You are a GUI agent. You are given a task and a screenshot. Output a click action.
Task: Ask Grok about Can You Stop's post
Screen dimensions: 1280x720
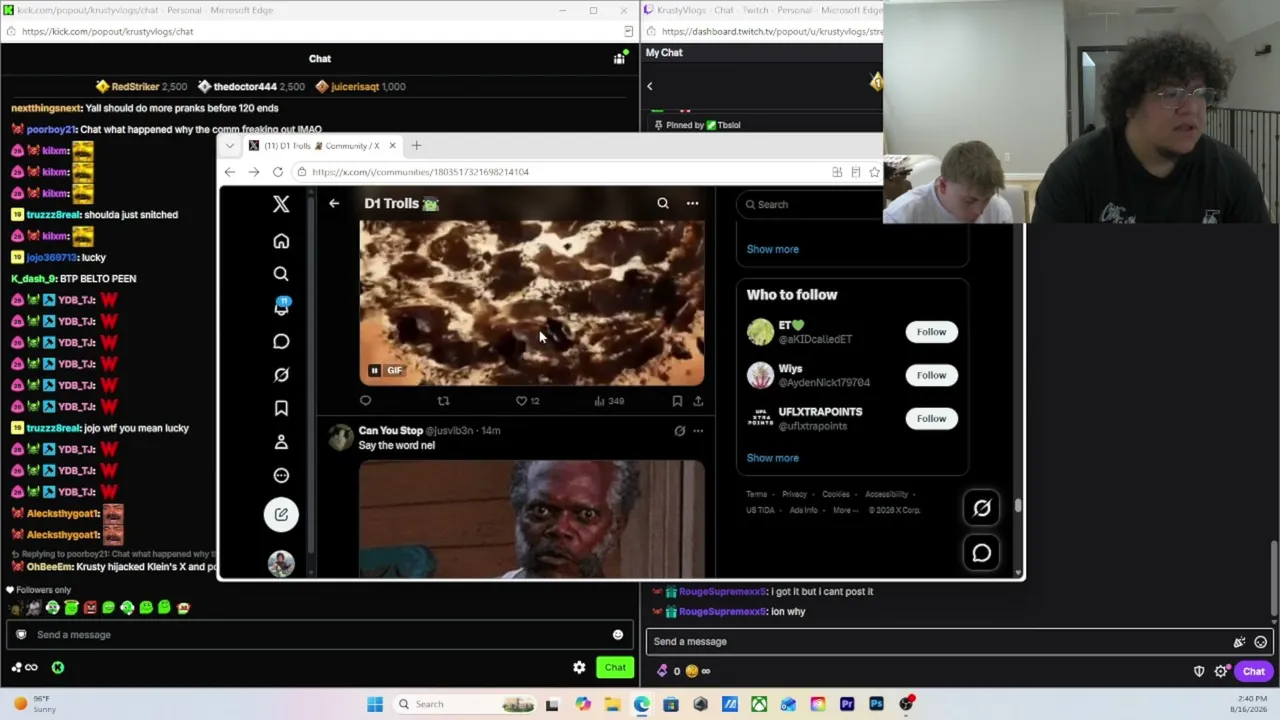coord(680,431)
